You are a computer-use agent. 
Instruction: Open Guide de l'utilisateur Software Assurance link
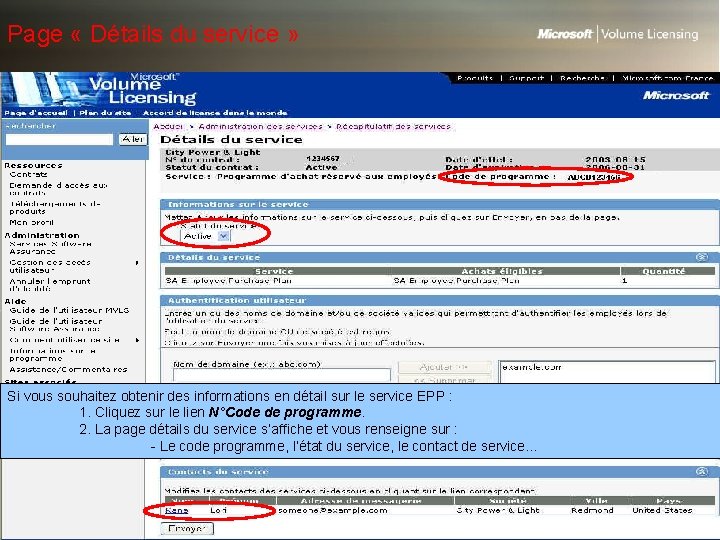click(x=56, y=325)
